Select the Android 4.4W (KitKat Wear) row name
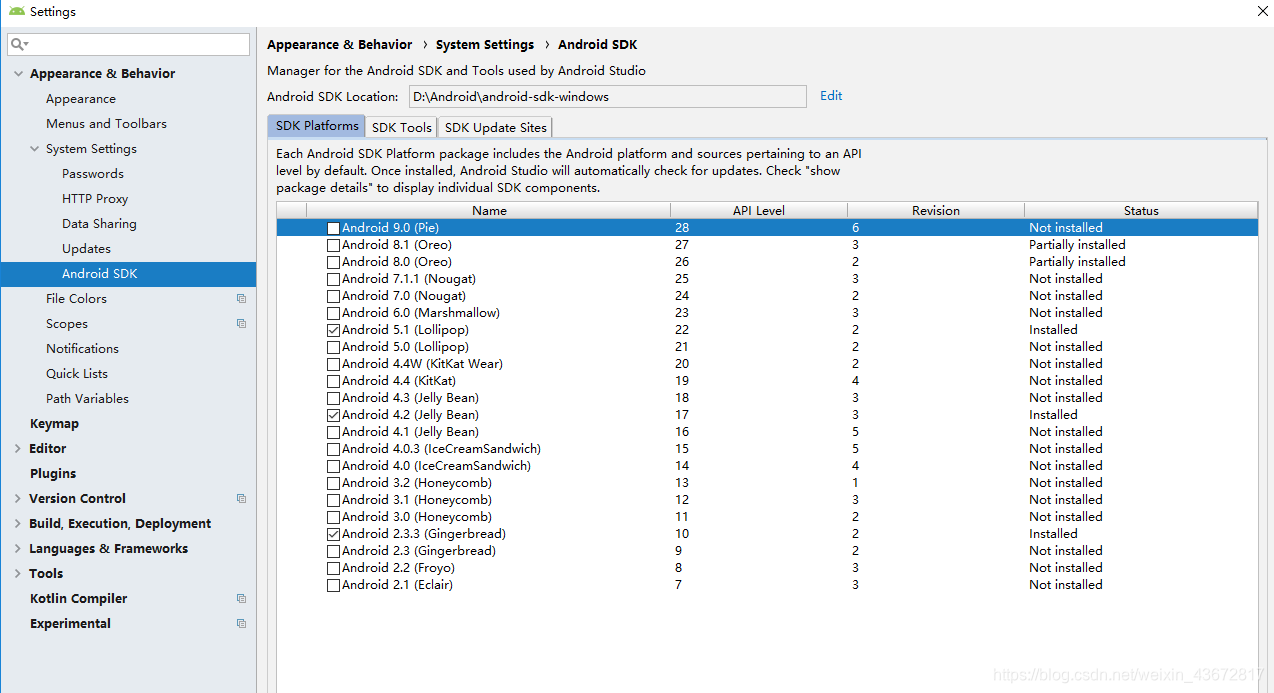The image size is (1274, 693). [x=422, y=364]
